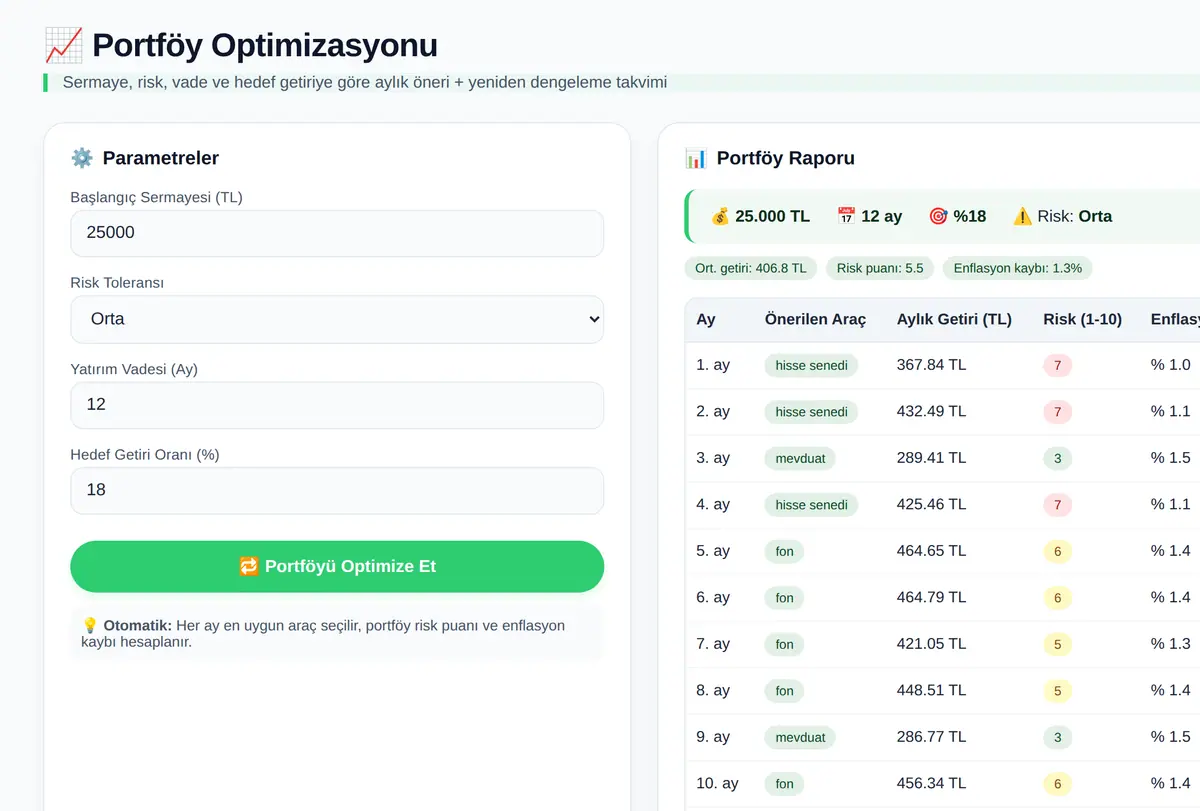Click the 448.51 TL return value
This screenshot has height=811, width=1200.
tap(931, 690)
